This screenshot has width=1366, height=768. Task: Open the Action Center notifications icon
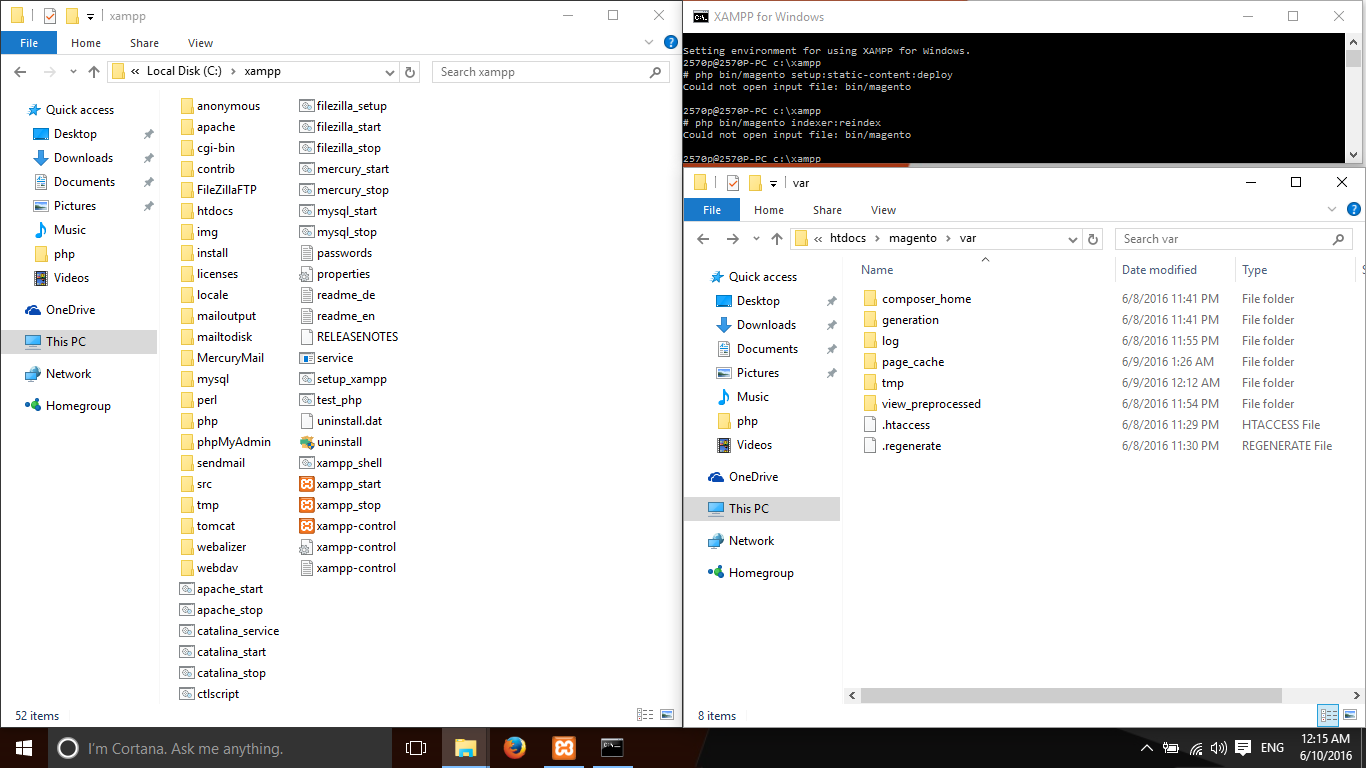click(x=1242, y=748)
